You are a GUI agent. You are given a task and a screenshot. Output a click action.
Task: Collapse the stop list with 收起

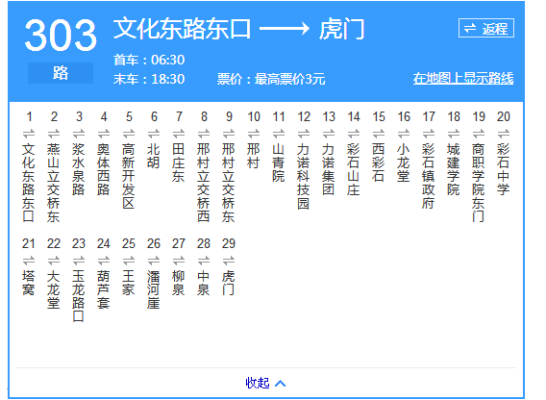click(266, 383)
